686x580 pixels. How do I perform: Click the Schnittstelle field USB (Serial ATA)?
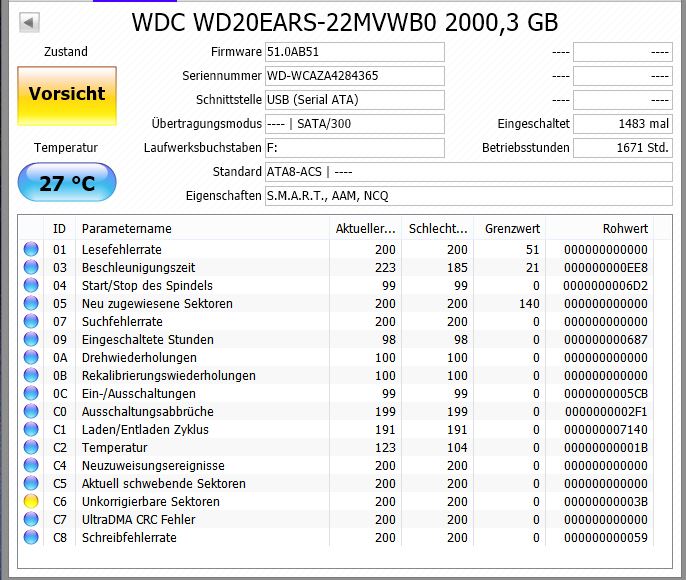pyautogui.click(x=355, y=100)
